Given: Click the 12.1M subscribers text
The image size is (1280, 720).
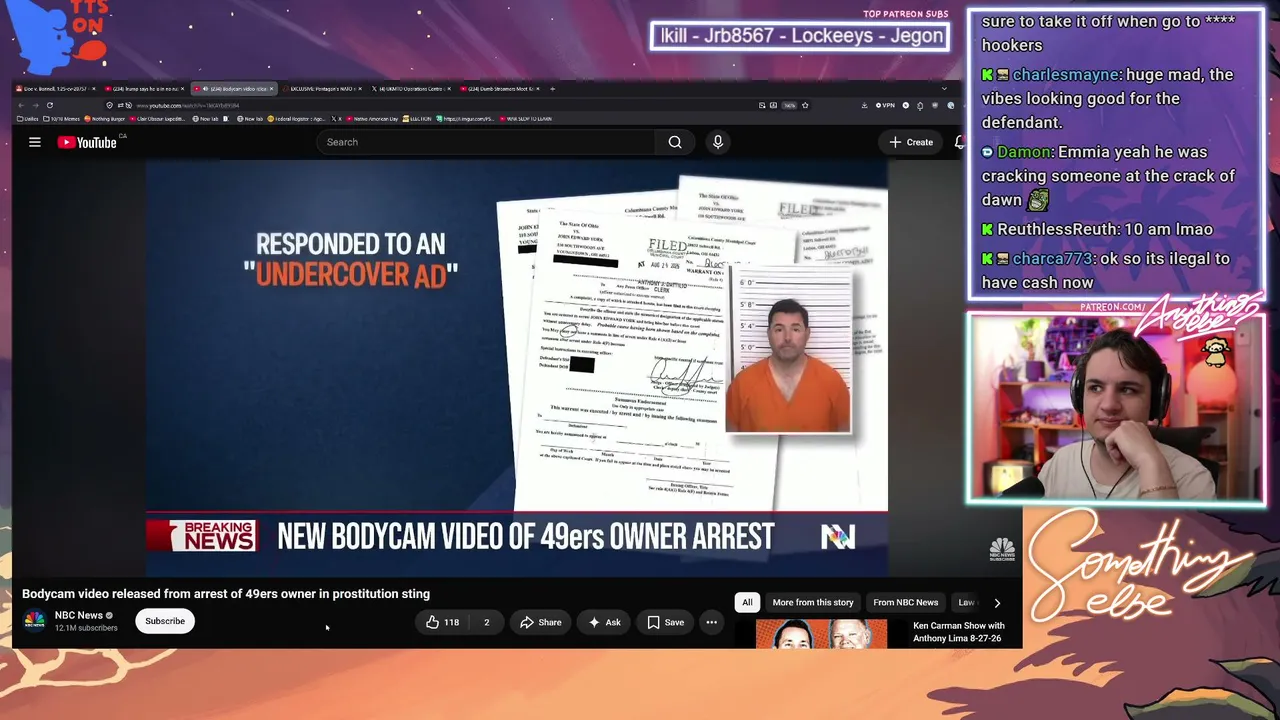Looking at the screenshot, I should [x=86, y=628].
